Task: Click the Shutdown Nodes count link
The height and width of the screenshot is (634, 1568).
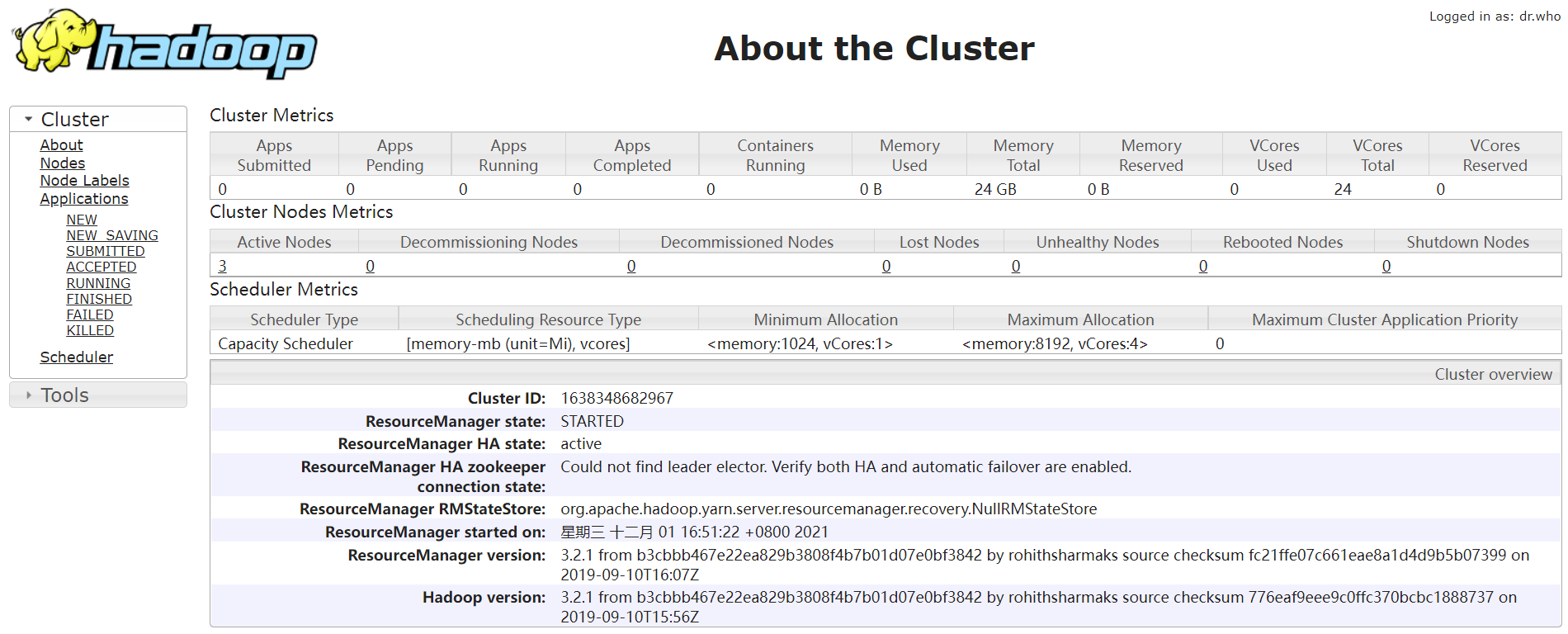Action: click(1386, 266)
